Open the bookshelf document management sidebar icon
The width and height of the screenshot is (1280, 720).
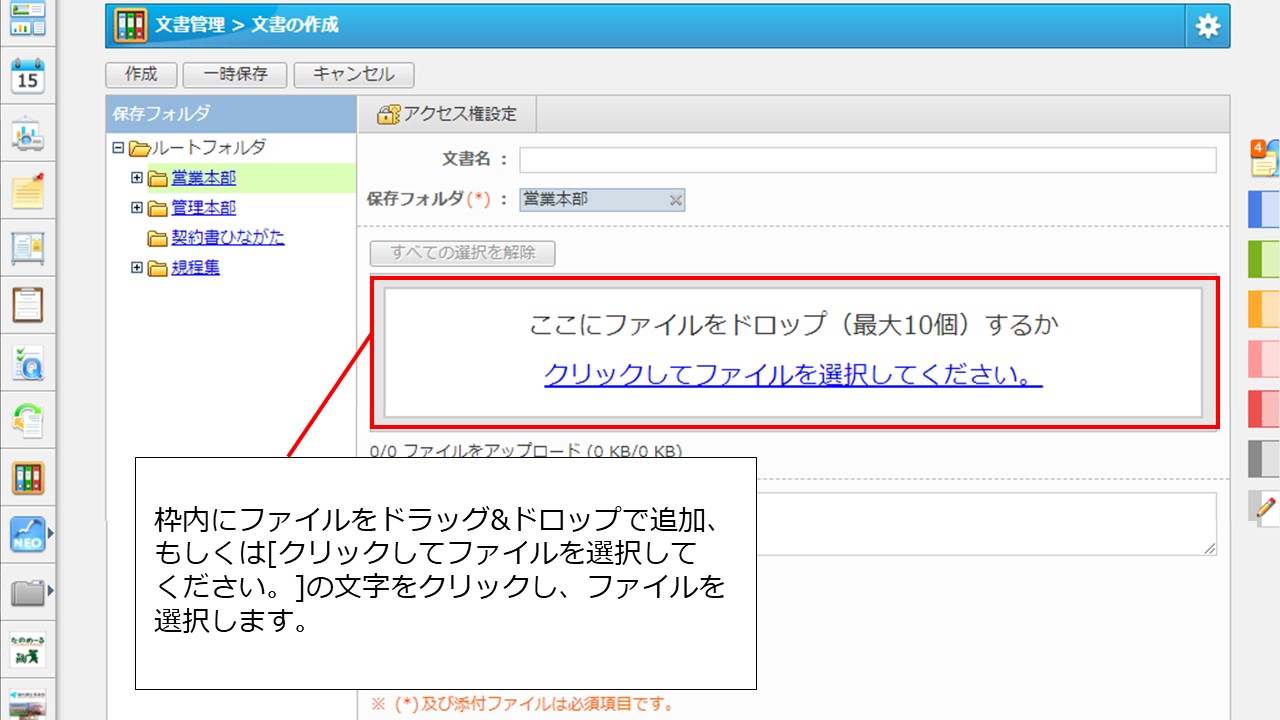(x=28, y=479)
